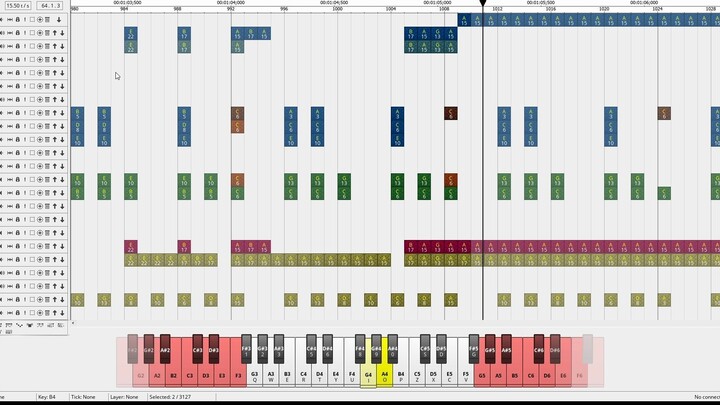Image resolution: width=720 pixels, height=405 pixels.
Task: Move the magenta A15 melody layer up
Action: (x=55, y=246)
